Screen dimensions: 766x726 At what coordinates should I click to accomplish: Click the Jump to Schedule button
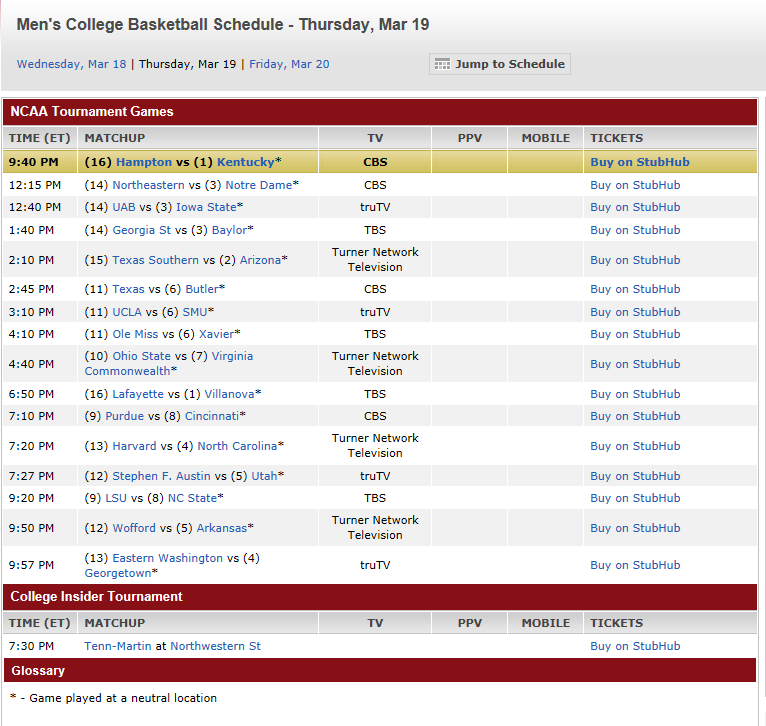(x=500, y=64)
